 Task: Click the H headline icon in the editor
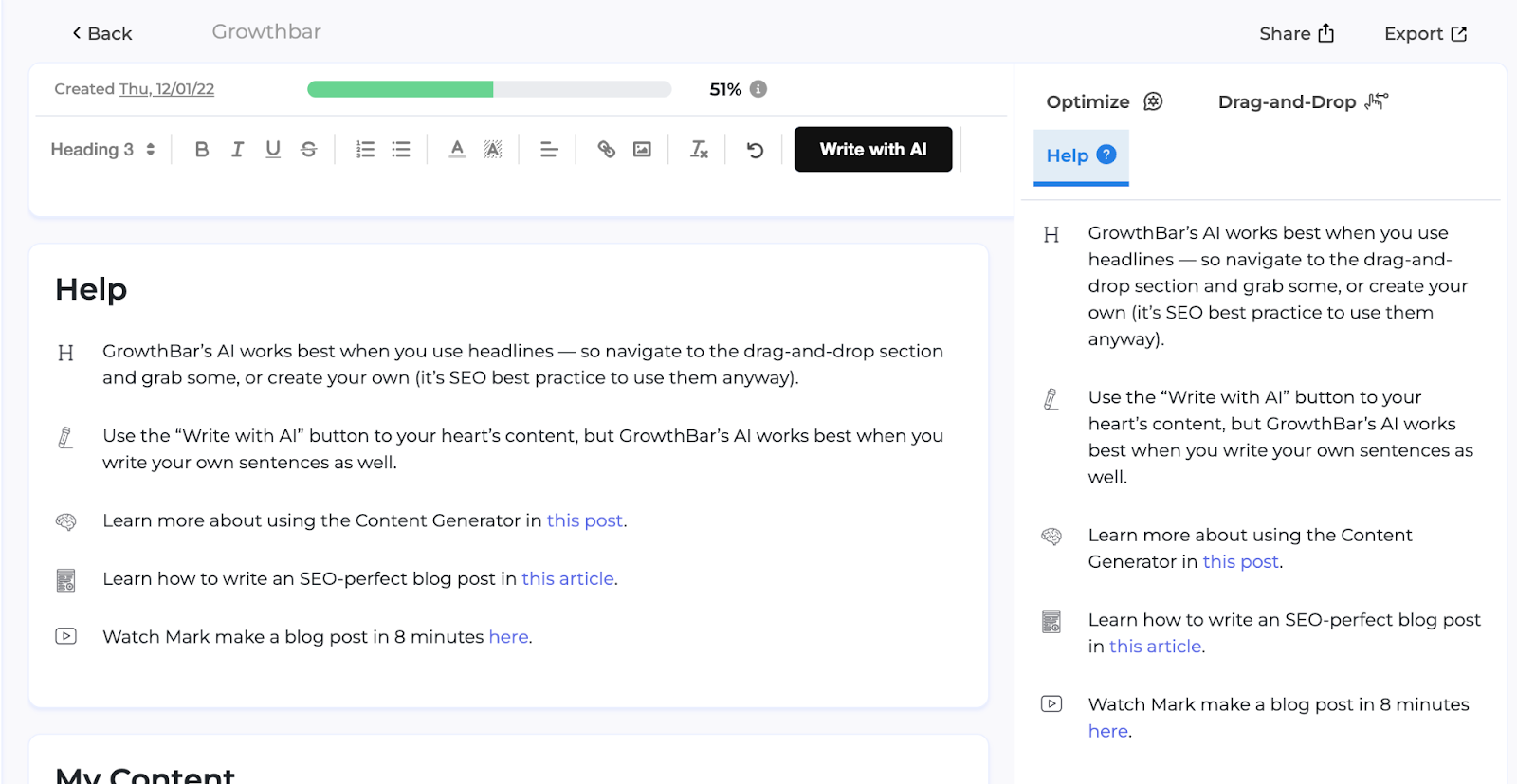point(65,353)
